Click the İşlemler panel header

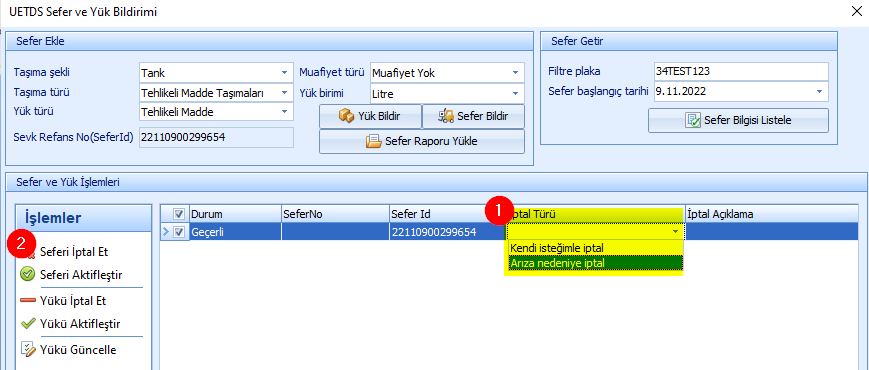click(x=83, y=218)
